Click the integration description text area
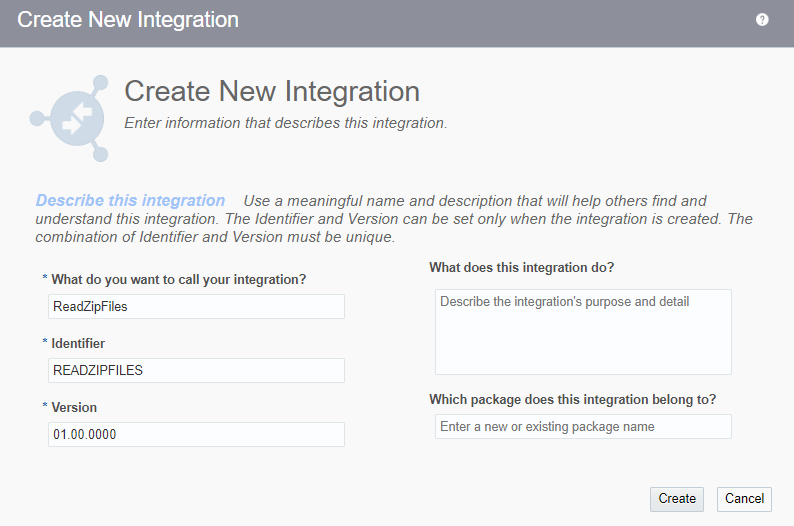Screen dimensions: 794x526 coord(583,332)
